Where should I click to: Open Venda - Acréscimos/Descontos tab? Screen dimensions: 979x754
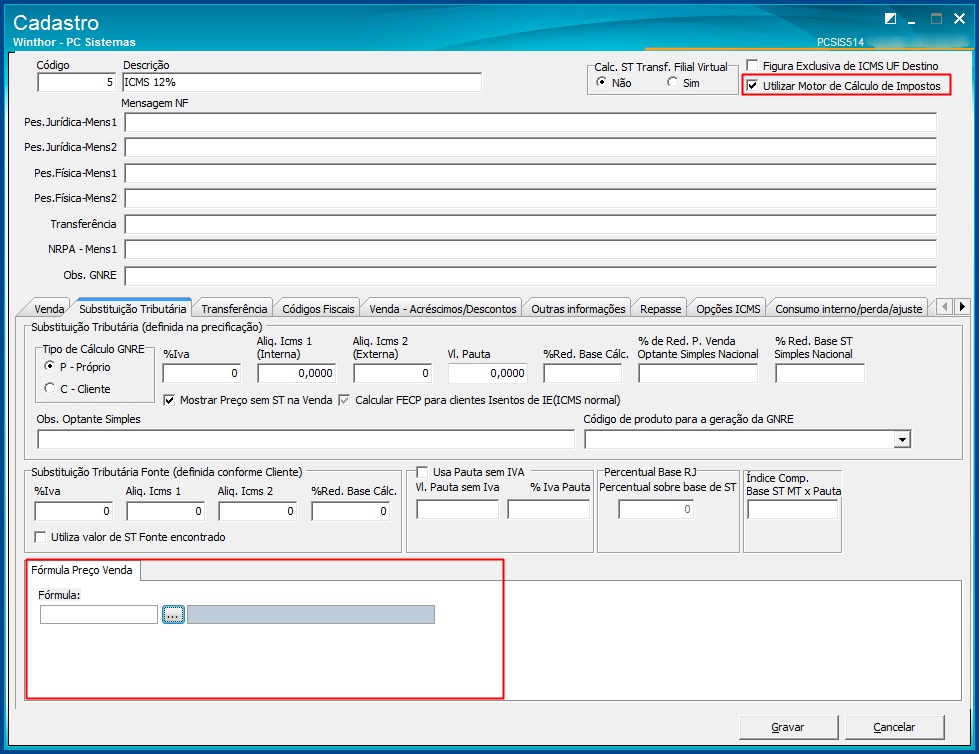coord(443,308)
